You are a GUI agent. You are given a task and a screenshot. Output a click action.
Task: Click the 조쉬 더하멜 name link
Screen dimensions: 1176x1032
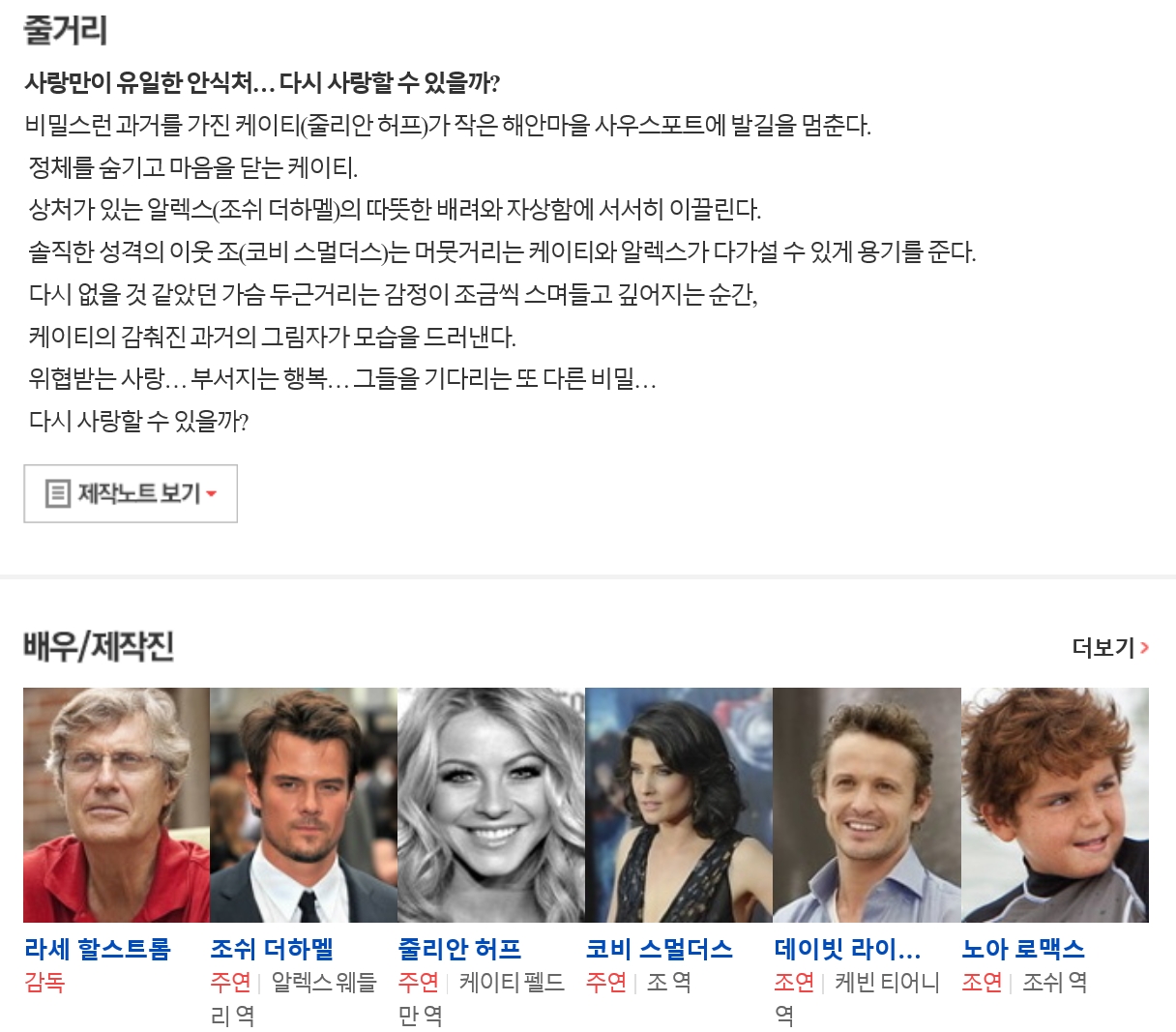(273, 949)
